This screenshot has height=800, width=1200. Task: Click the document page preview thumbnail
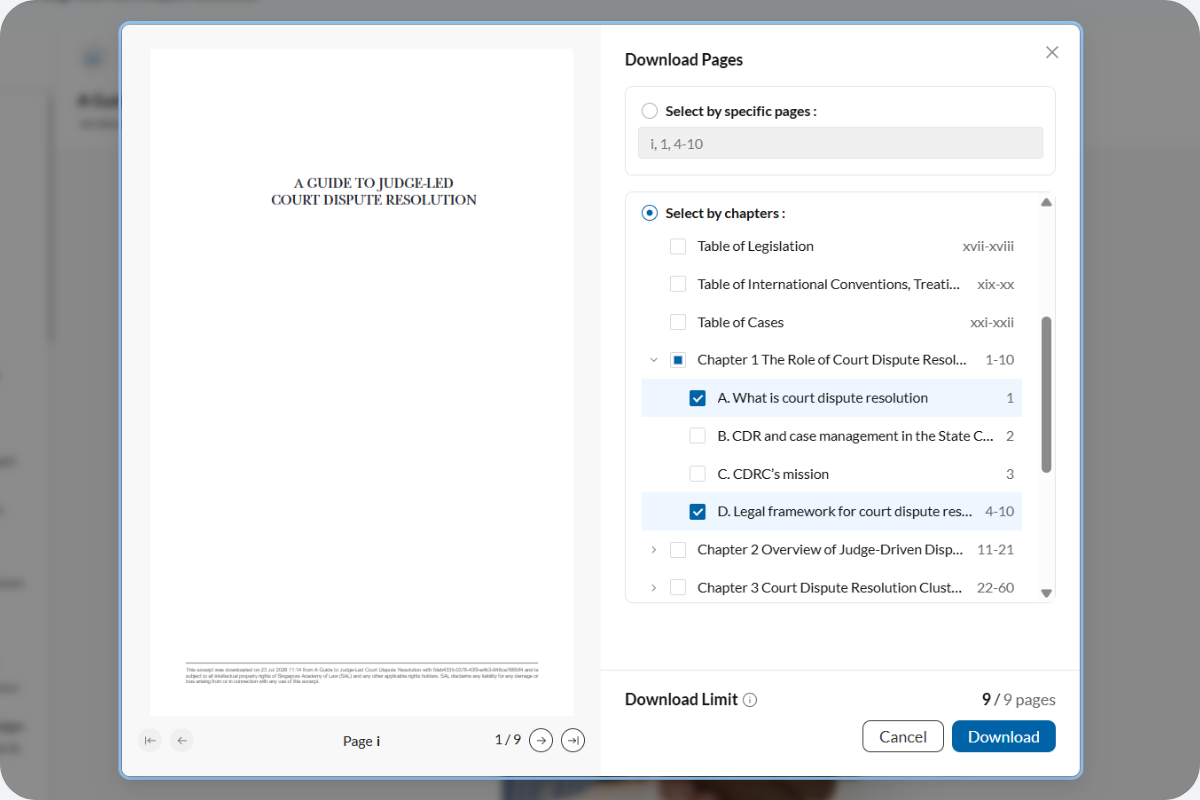[x=362, y=382]
